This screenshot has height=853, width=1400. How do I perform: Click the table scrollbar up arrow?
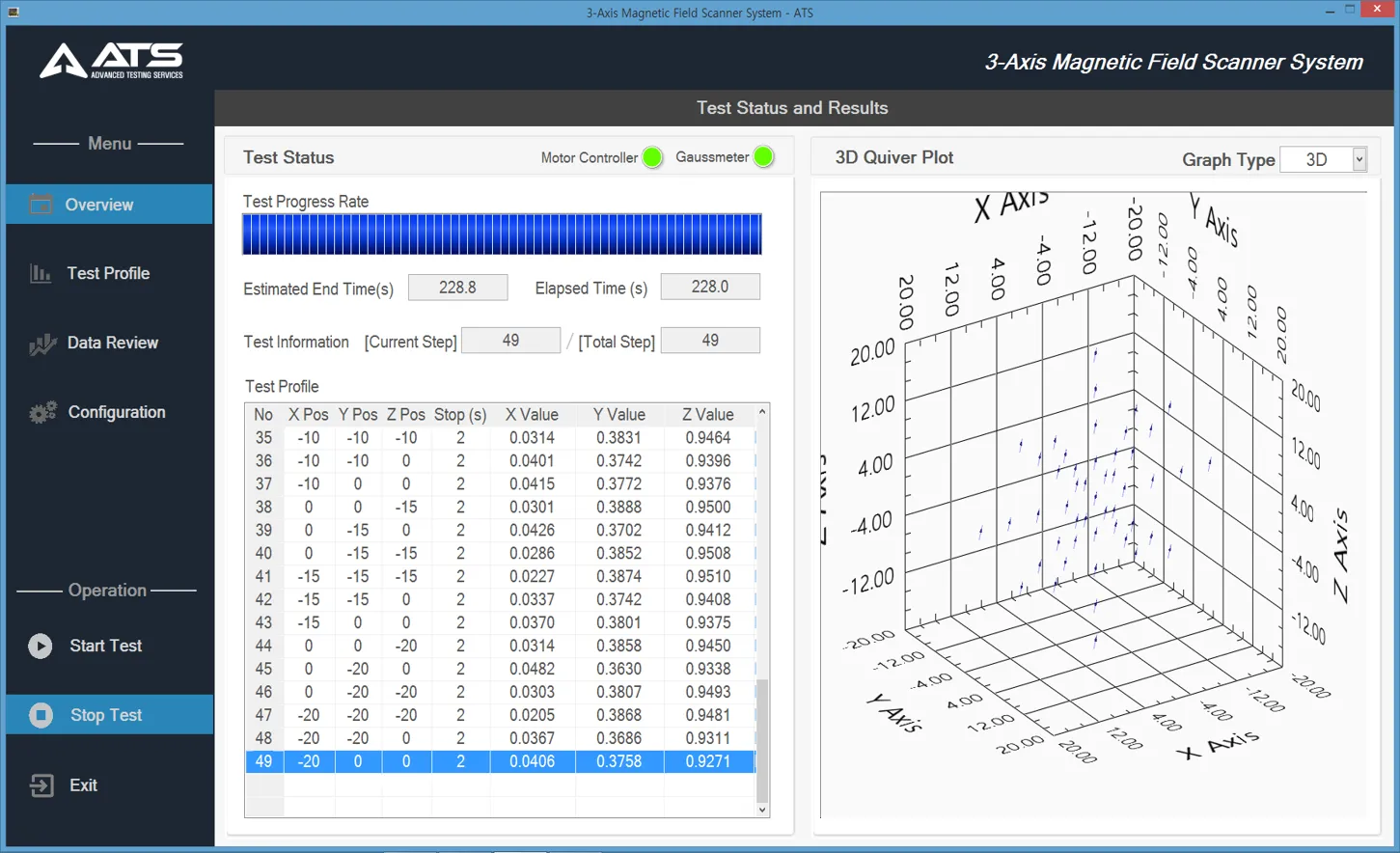[x=762, y=412]
